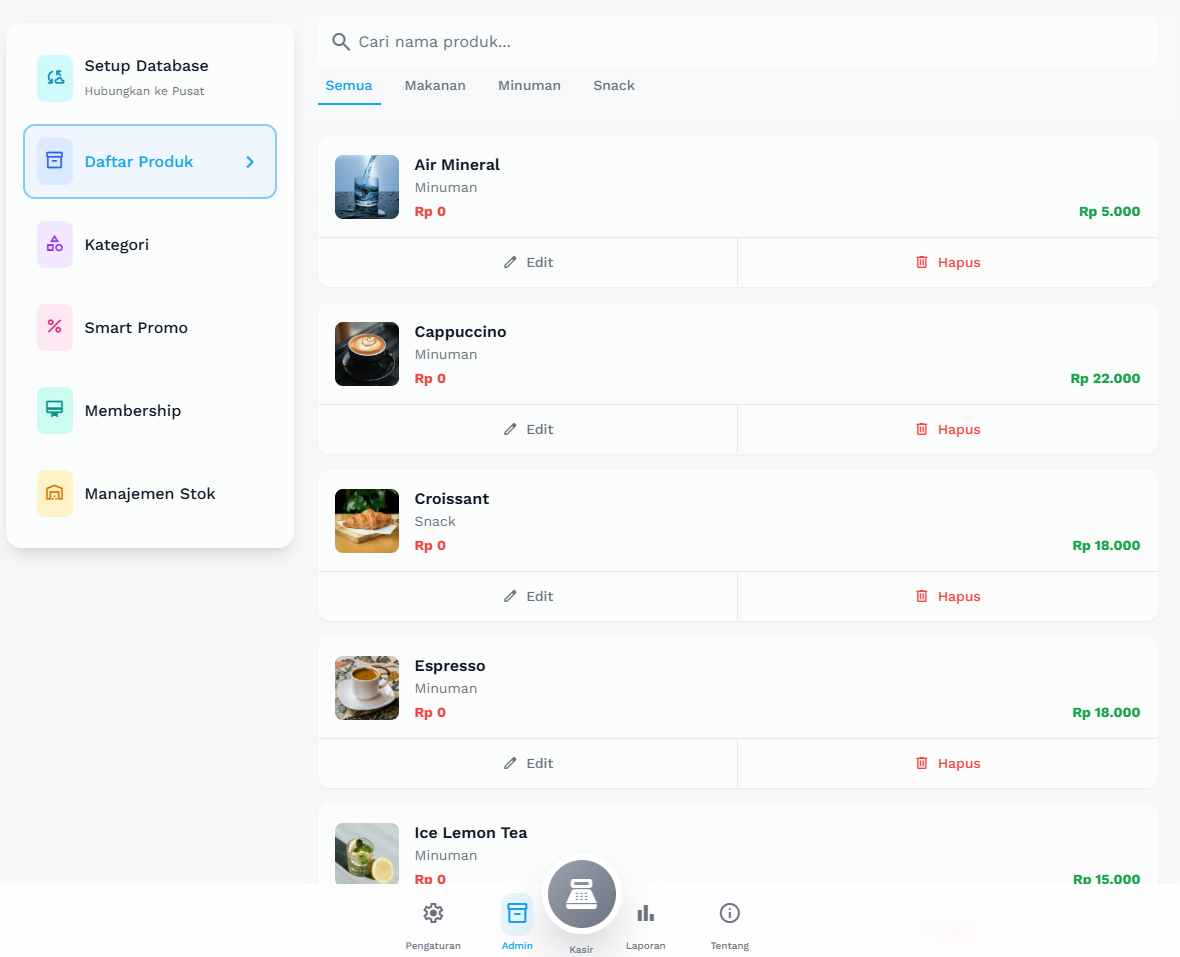Edit the Espresso product
The image size is (1180, 957).
pyautogui.click(x=528, y=763)
